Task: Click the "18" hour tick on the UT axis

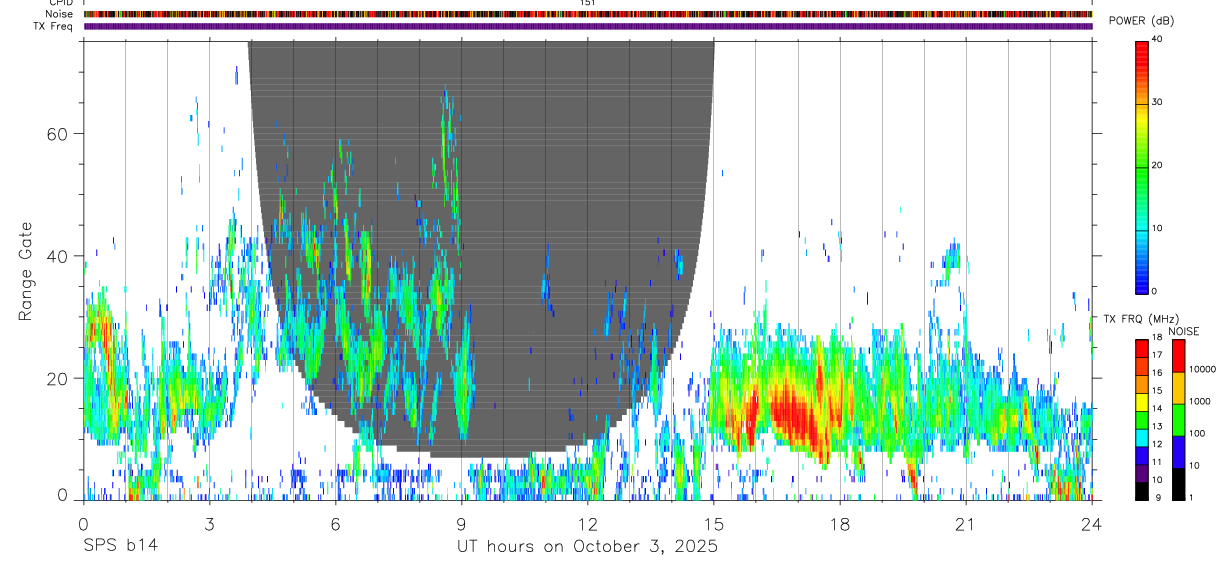Action: click(839, 524)
